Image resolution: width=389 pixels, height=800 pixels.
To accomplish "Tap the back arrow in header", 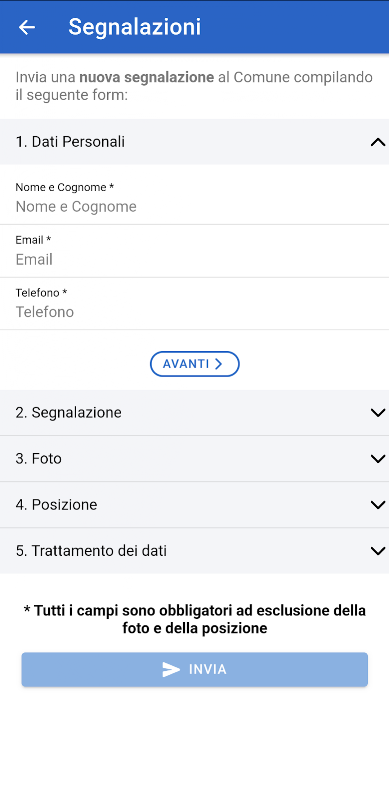I will point(27,27).
